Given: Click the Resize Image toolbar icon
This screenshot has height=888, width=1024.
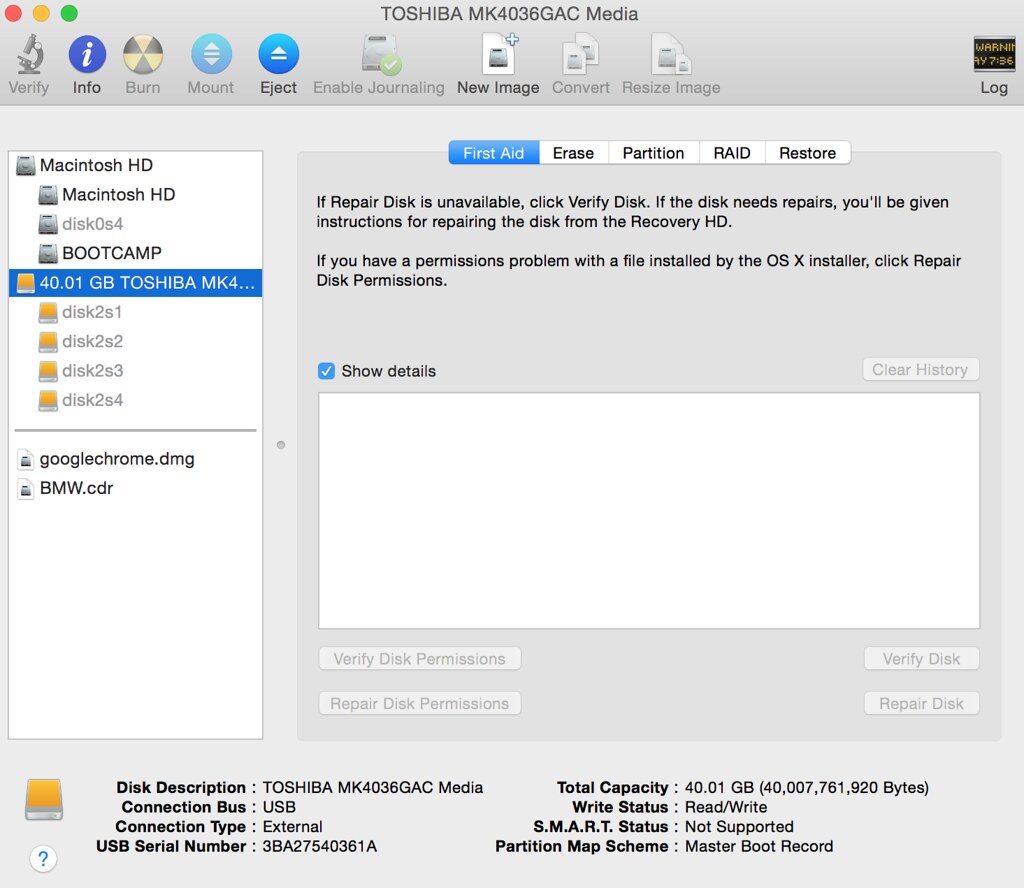Looking at the screenshot, I should tap(671, 55).
